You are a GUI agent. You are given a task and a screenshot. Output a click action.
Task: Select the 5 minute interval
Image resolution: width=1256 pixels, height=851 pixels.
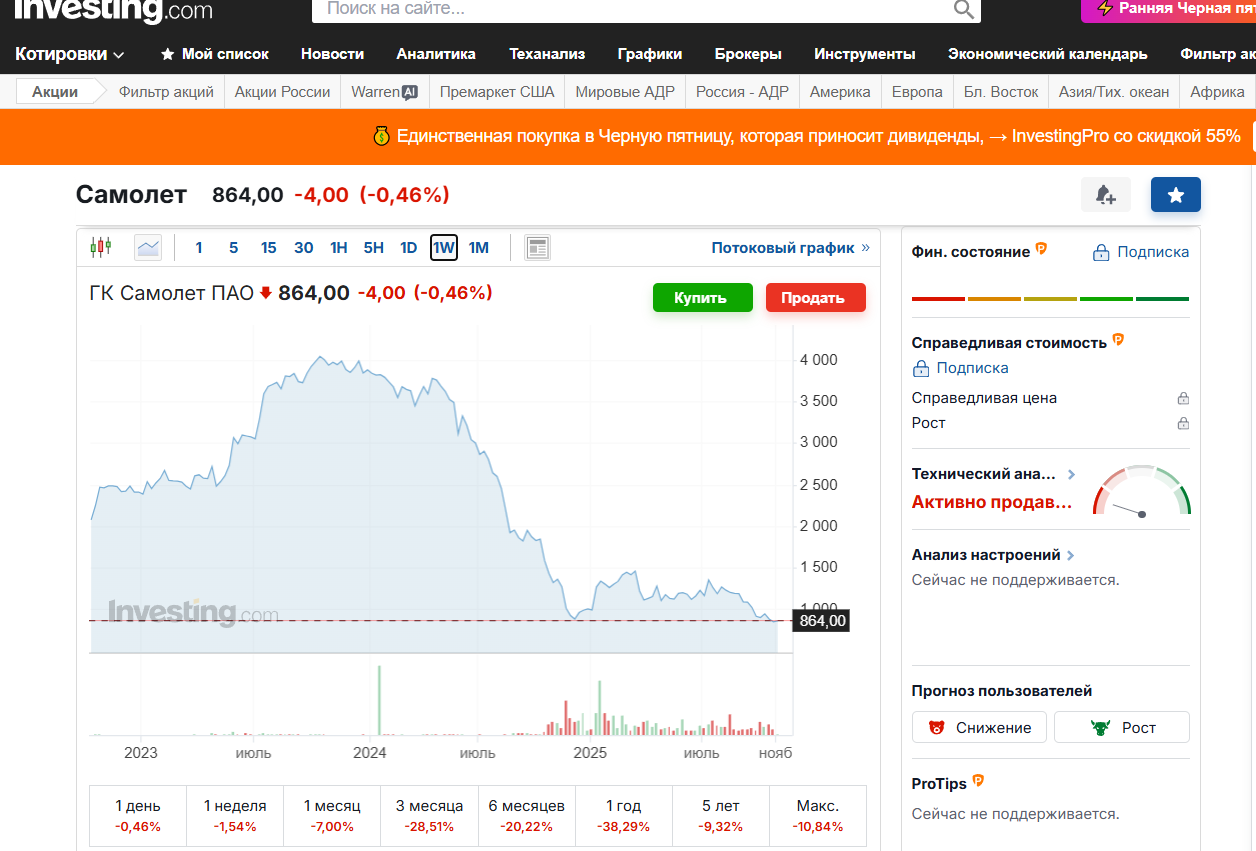tap(233, 247)
